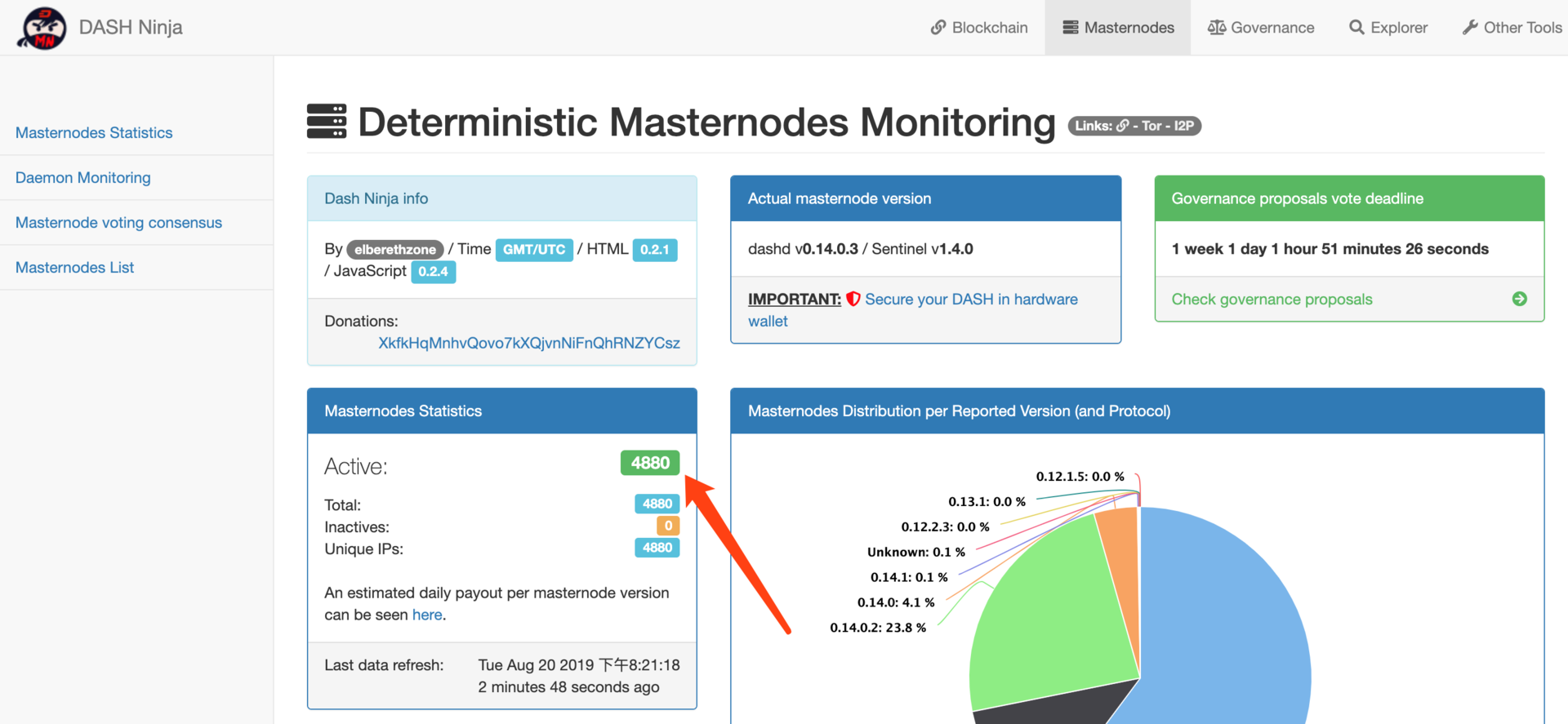Viewport: 1568px width, 724px height.
Task: Click the 0.14.0: 4.1 % chart label
Action: (896, 602)
